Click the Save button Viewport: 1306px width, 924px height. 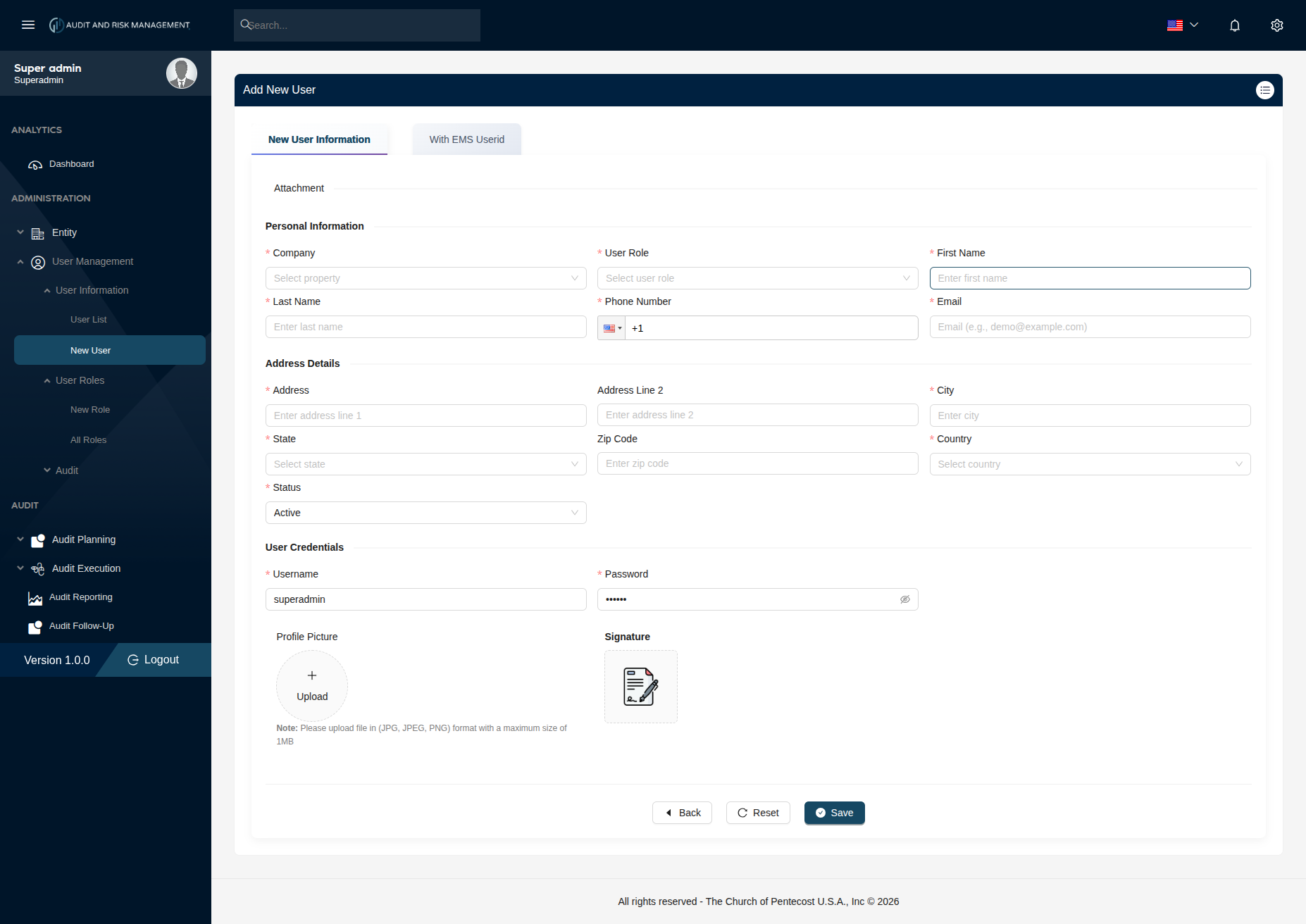(x=835, y=813)
